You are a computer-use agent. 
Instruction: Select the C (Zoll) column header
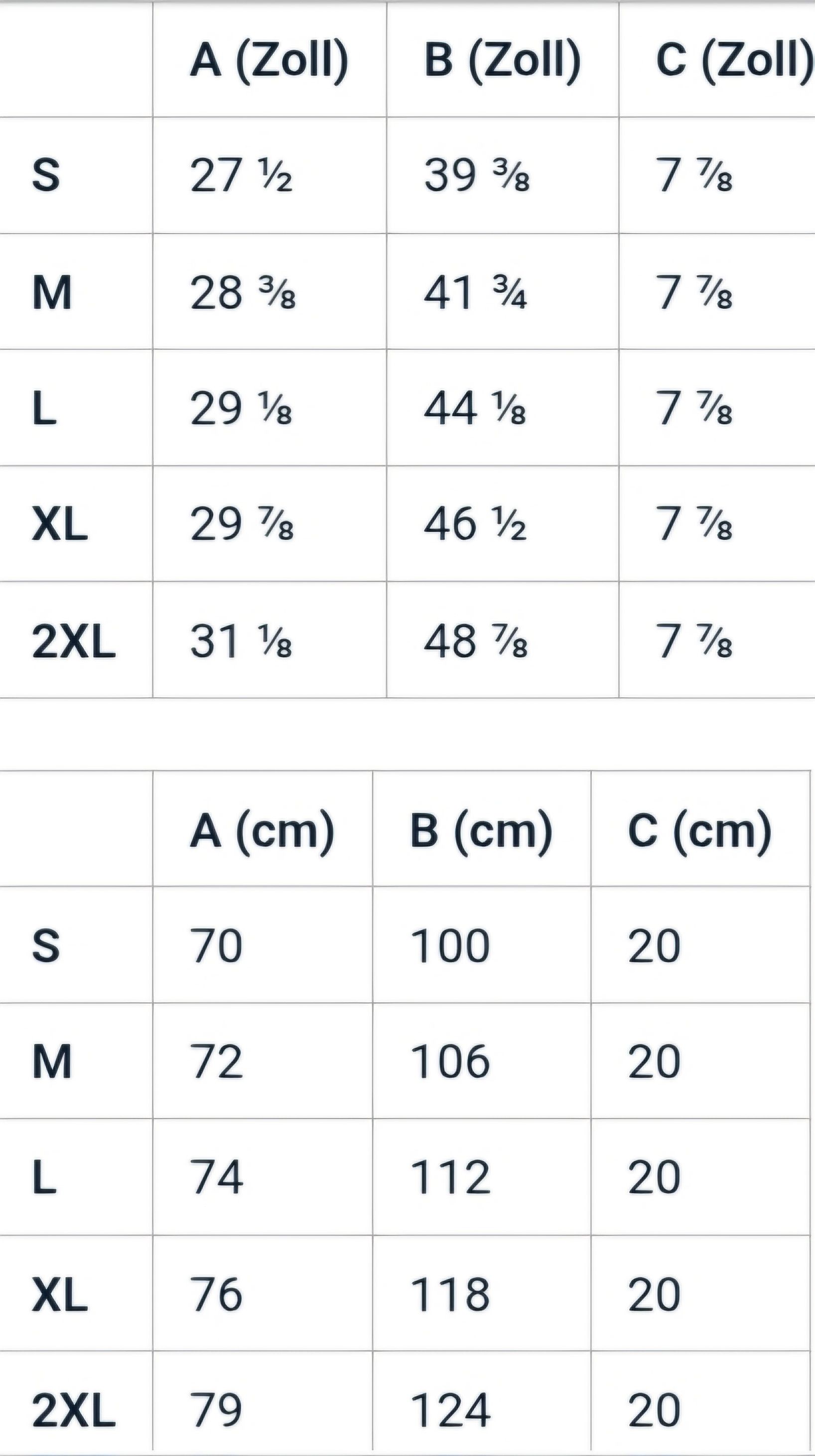[x=735, y=60]
